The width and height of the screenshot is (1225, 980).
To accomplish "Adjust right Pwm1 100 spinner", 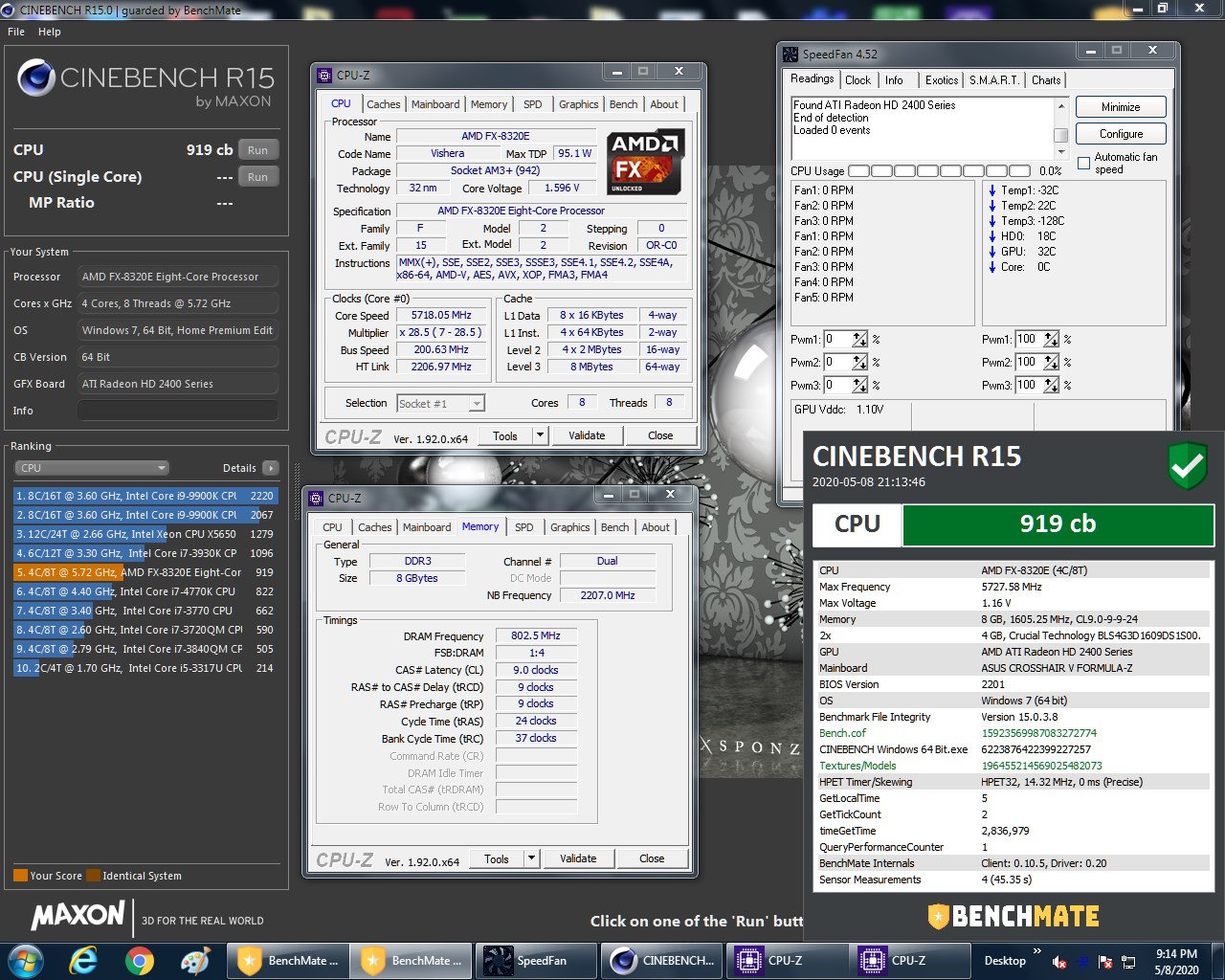I will point(1051,339).
